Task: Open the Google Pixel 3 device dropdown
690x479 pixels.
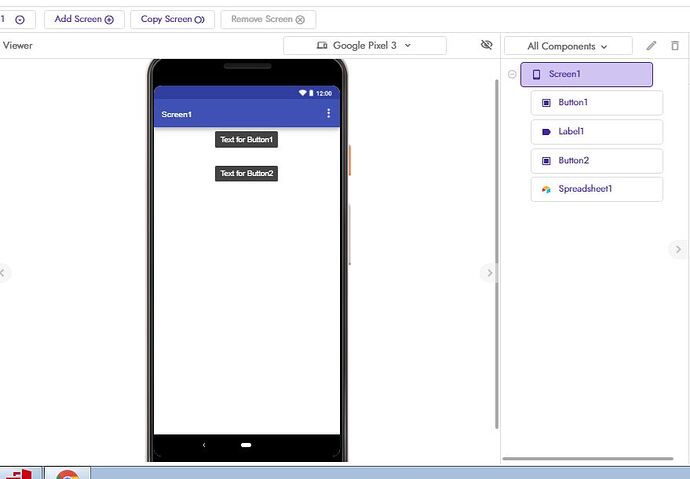Action: pos(364,46)
